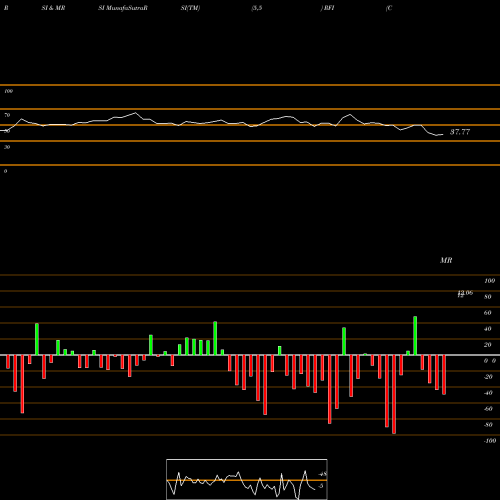Screen dimensions: 500x500
Task: Click the 'SI & MR' header text
Action: [x=53, y=8]
